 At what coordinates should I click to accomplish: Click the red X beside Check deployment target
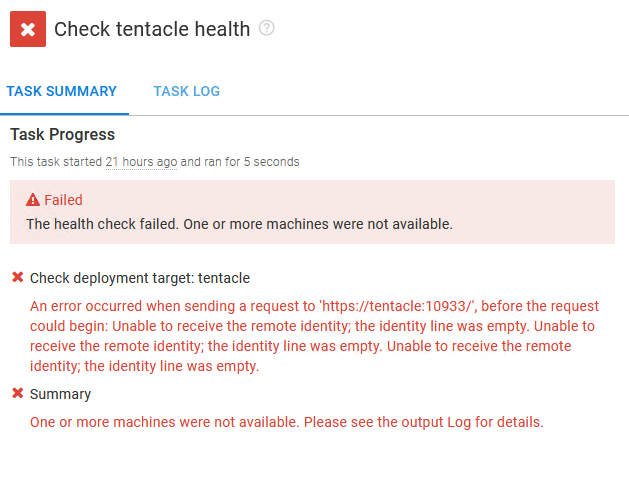(x=18, y=277)
